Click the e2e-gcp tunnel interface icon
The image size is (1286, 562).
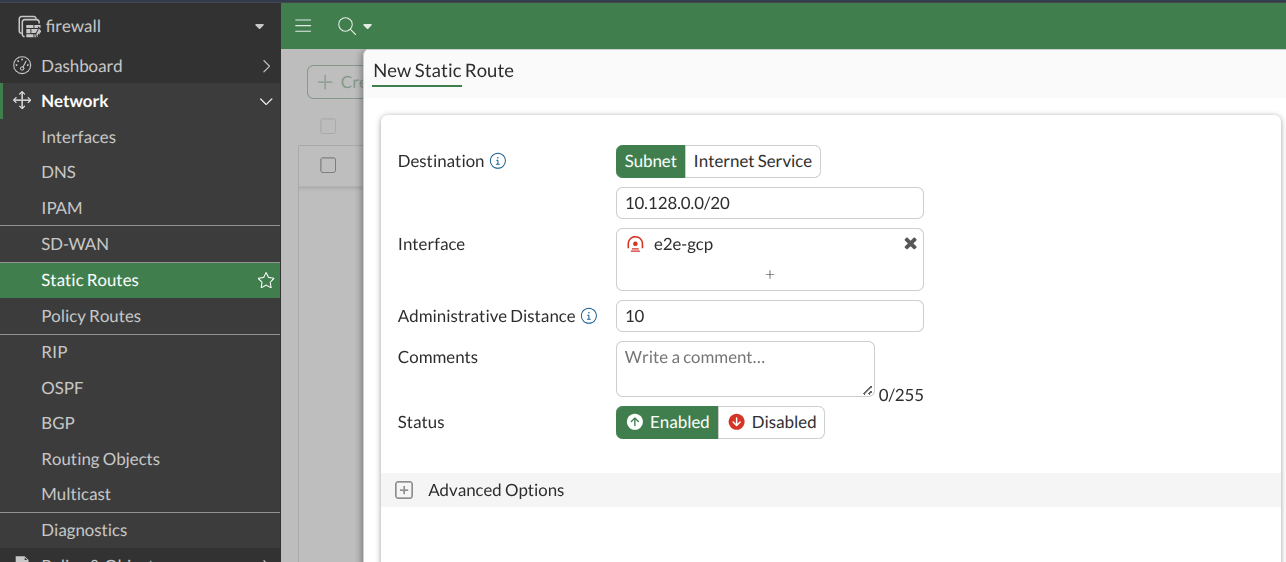[x=635, y=244]
